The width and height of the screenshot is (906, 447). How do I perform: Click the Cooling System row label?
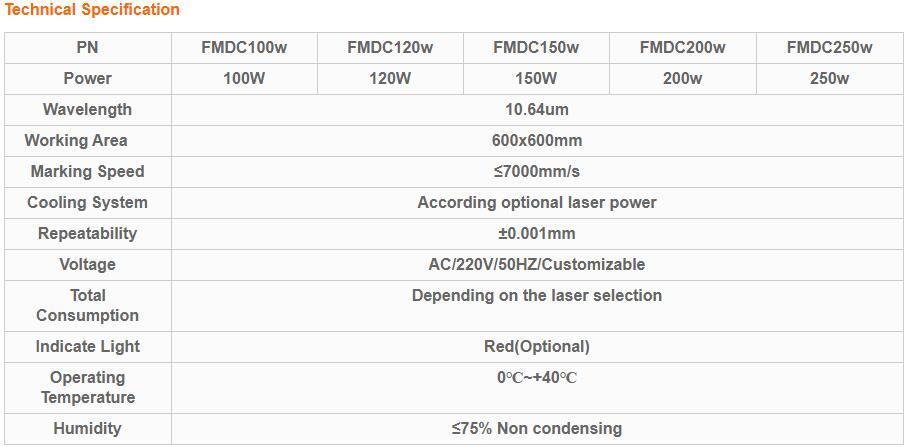point(87,202)
